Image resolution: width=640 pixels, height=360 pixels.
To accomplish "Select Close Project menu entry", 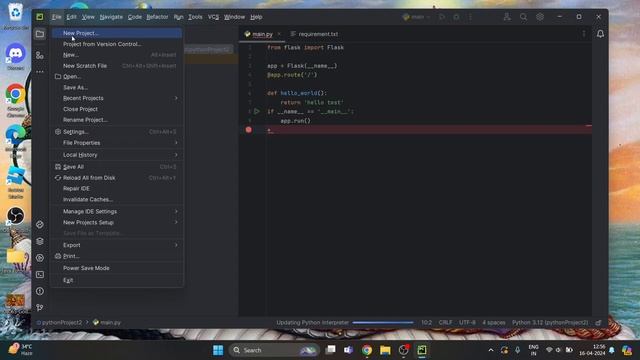I will 117,109.
